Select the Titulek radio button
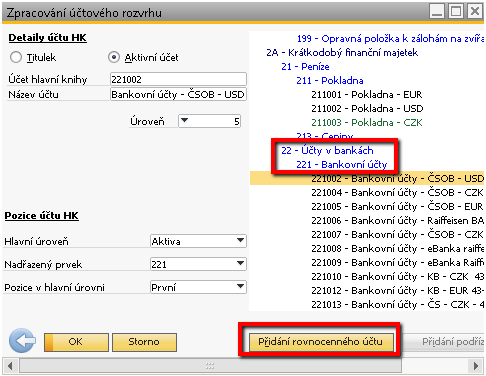The image size is (486, 376). (x=16, y=57)
